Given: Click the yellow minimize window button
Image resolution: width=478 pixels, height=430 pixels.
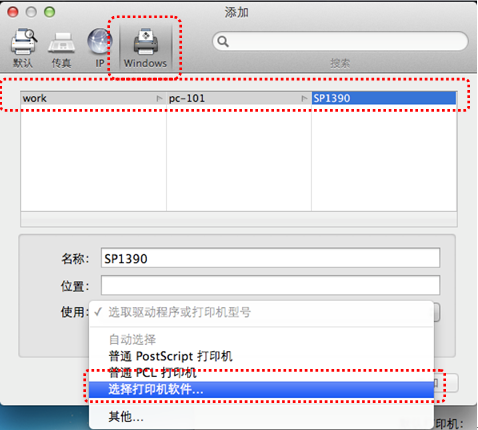Looking at the screenshot, I should (x=31, y=12).
